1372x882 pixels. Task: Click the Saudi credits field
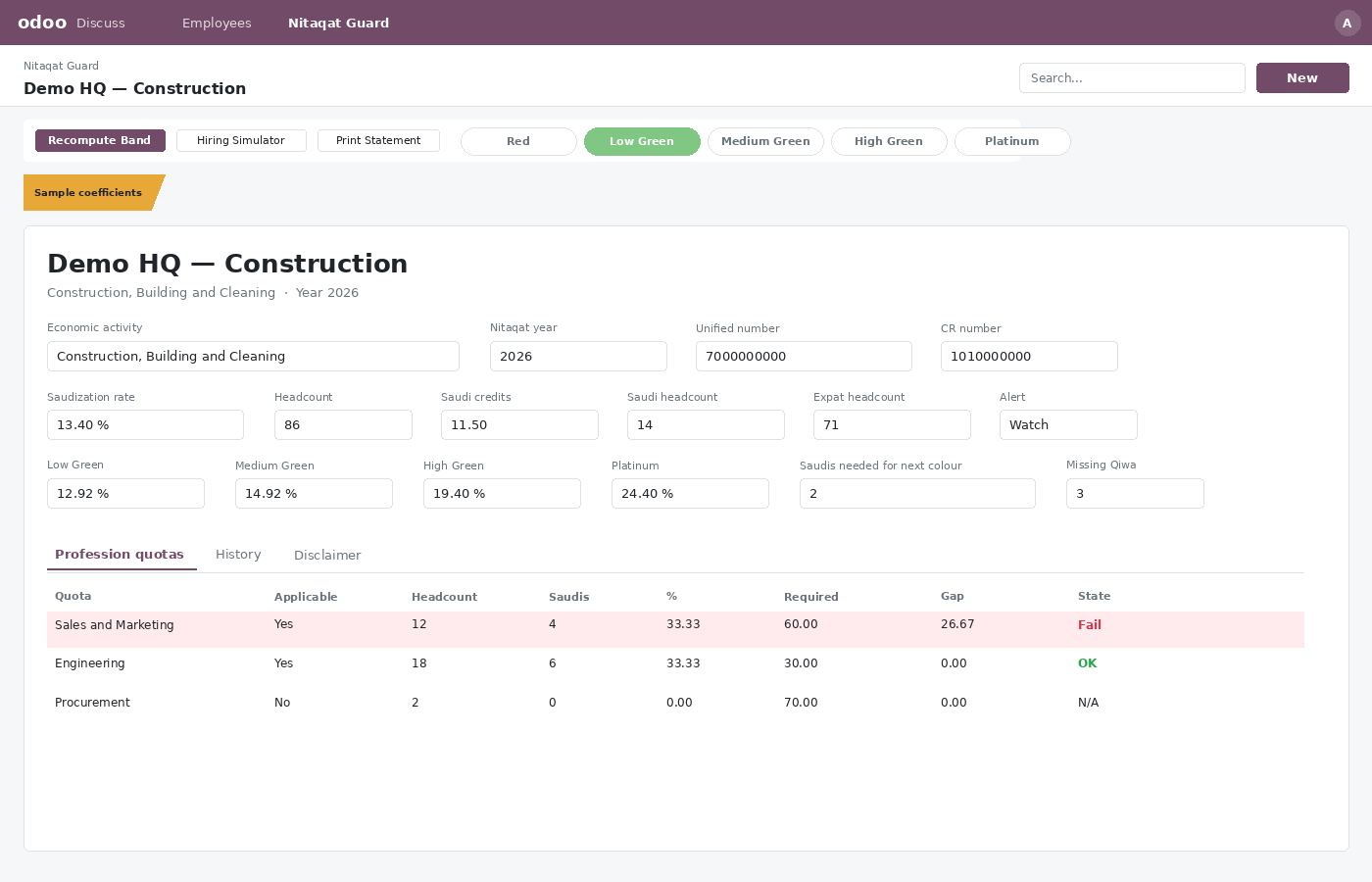[519, 424]
